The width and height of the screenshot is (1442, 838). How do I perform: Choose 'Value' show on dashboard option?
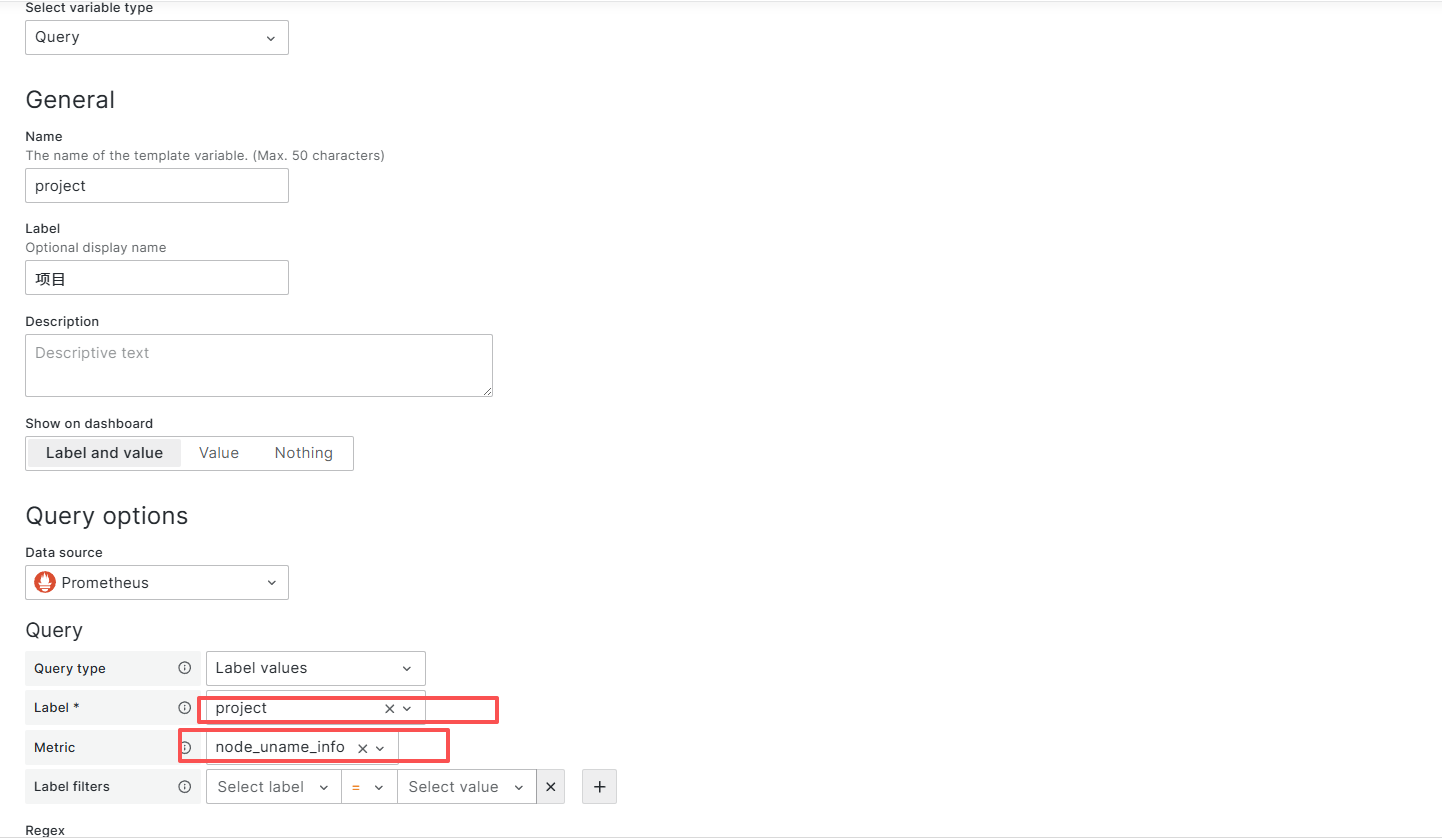tap(219, 453)
